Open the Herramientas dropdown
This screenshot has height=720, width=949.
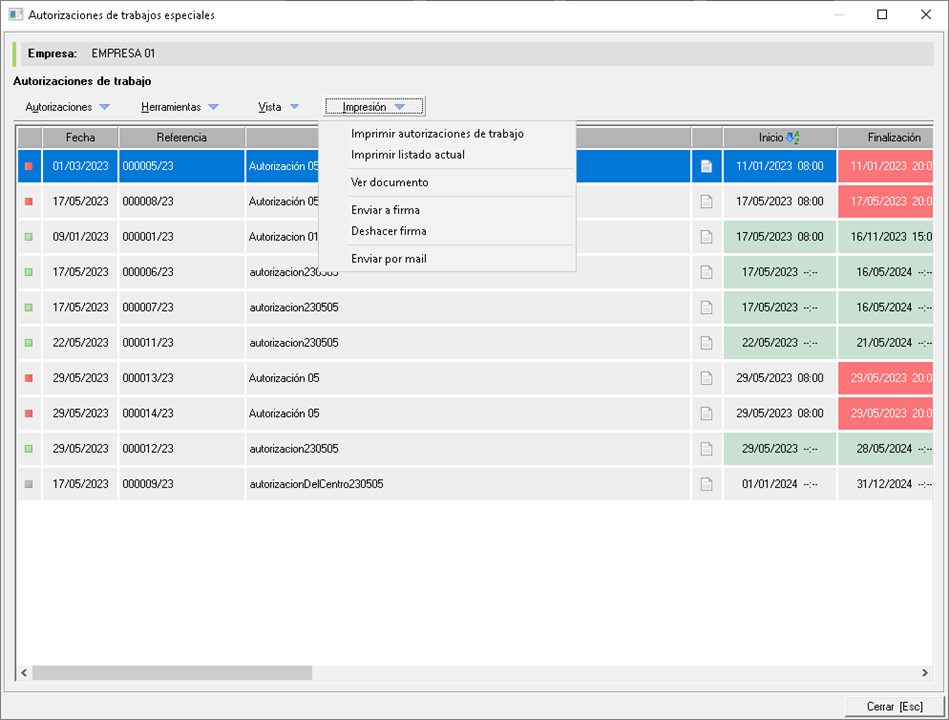tap(179, 107)
